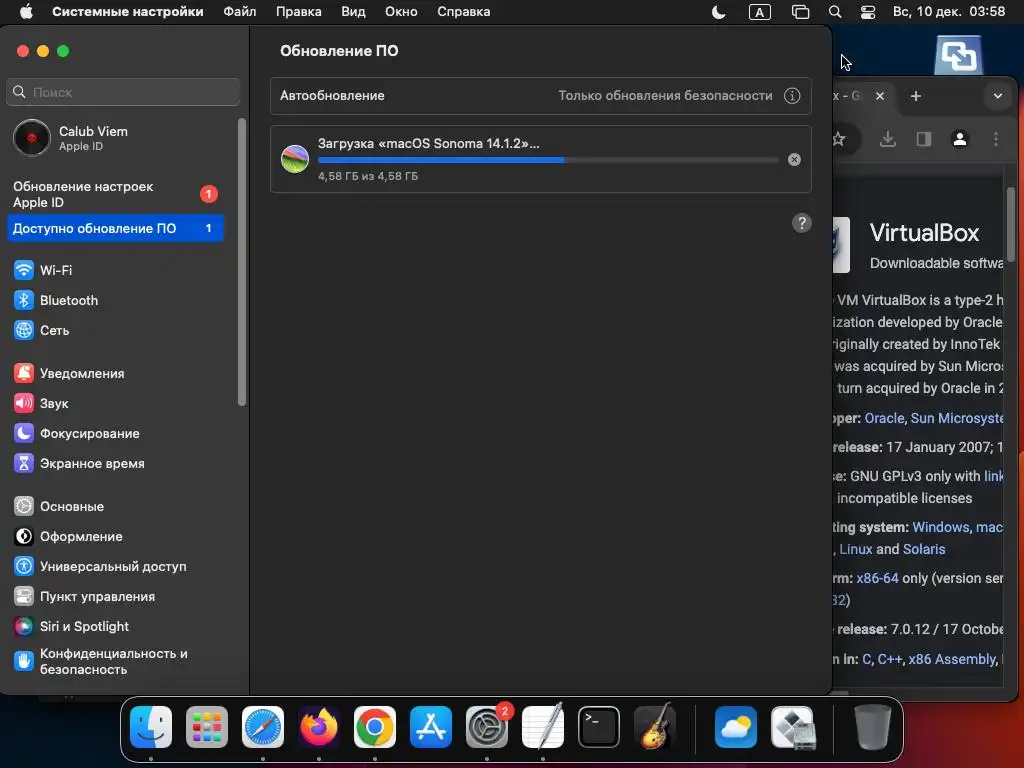Open Google Chrome from the Dock
Screen dimensions: 1024x768
tap(375, 727)
